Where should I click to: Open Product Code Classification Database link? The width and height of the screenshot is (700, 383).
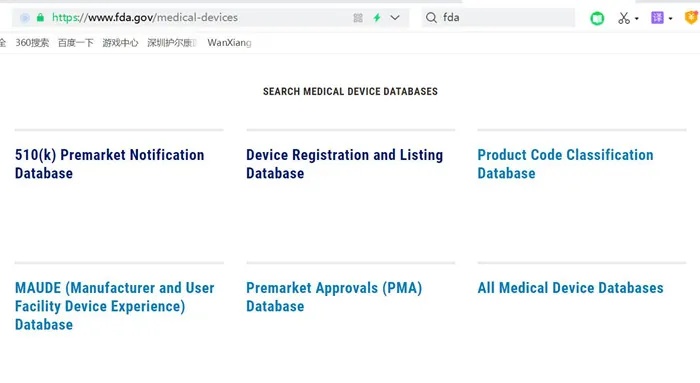565,164
